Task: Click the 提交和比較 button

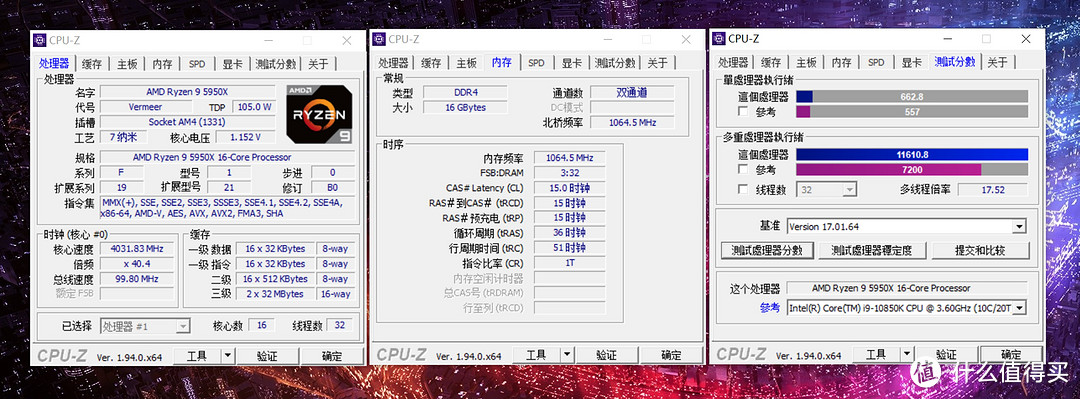Action: [979, 250]
